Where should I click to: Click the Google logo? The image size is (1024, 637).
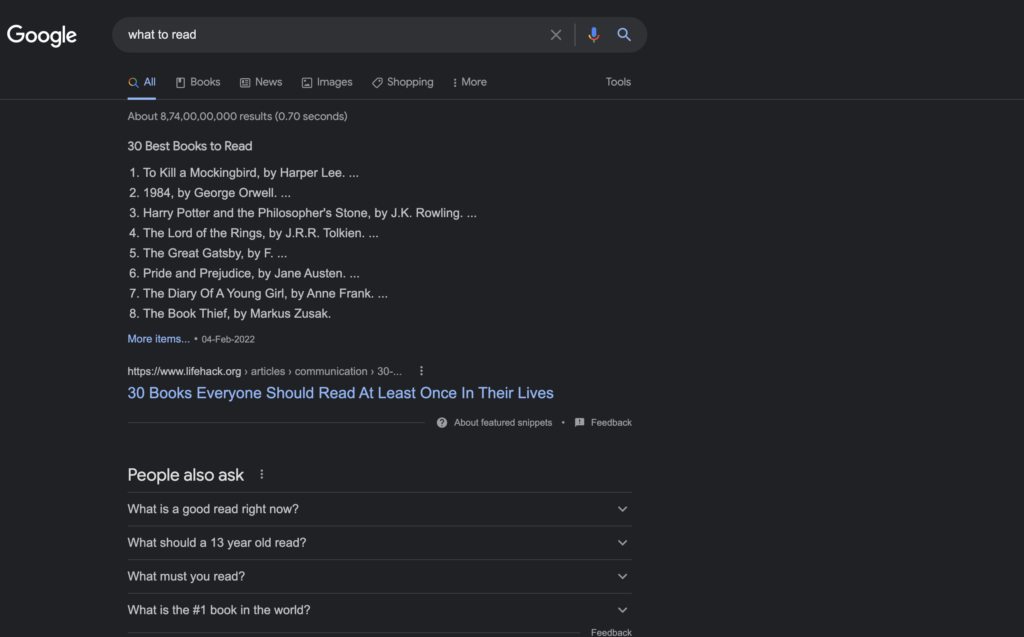click(x=42, y=35)
